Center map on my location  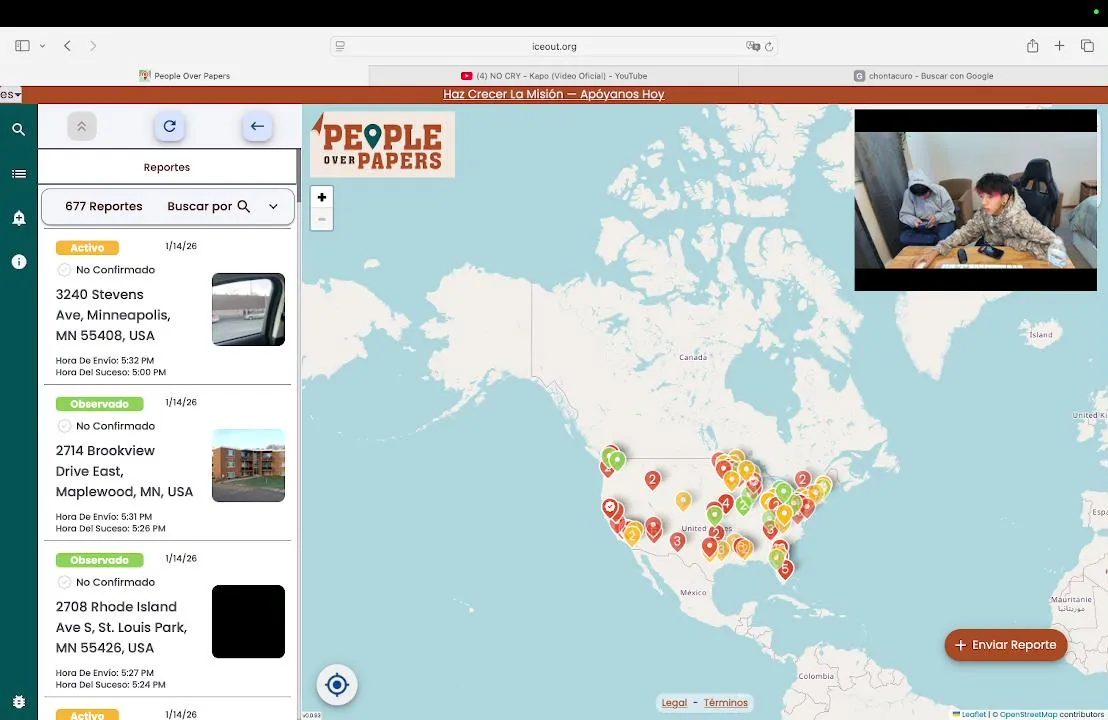[337, 685]
